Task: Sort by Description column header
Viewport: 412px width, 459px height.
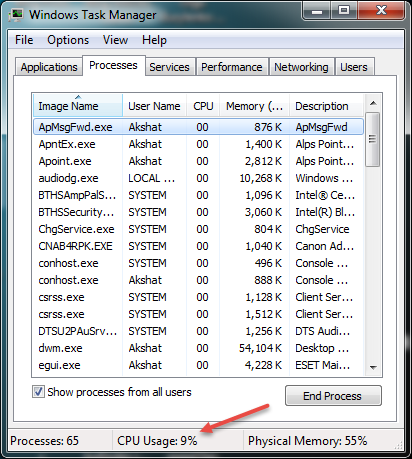Action: click(326, 106)
